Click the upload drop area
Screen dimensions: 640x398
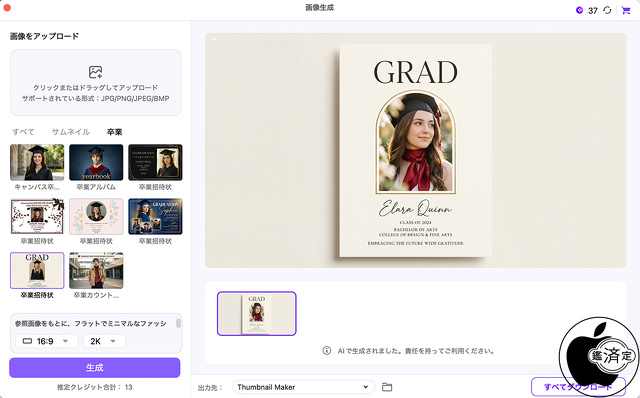click(96, 82)
